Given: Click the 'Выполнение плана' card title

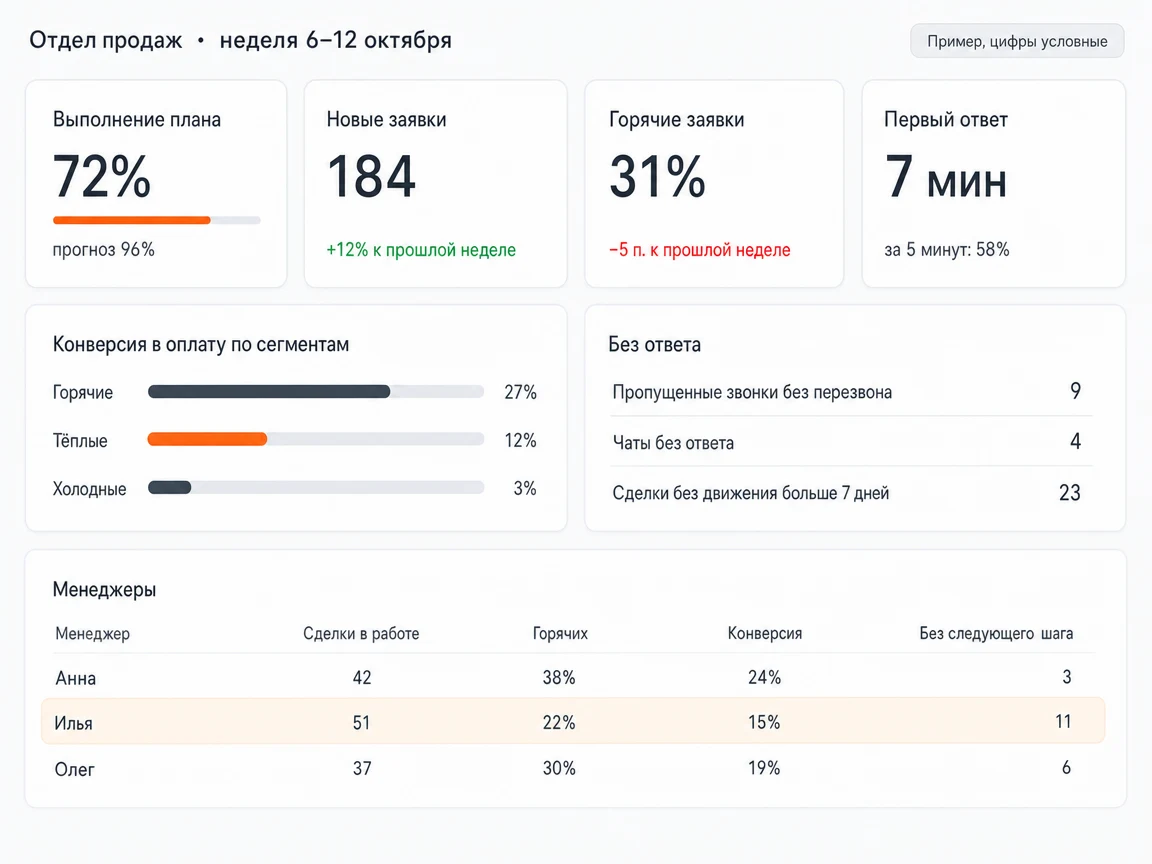Looking at the screenshot, I should point(137,120).
